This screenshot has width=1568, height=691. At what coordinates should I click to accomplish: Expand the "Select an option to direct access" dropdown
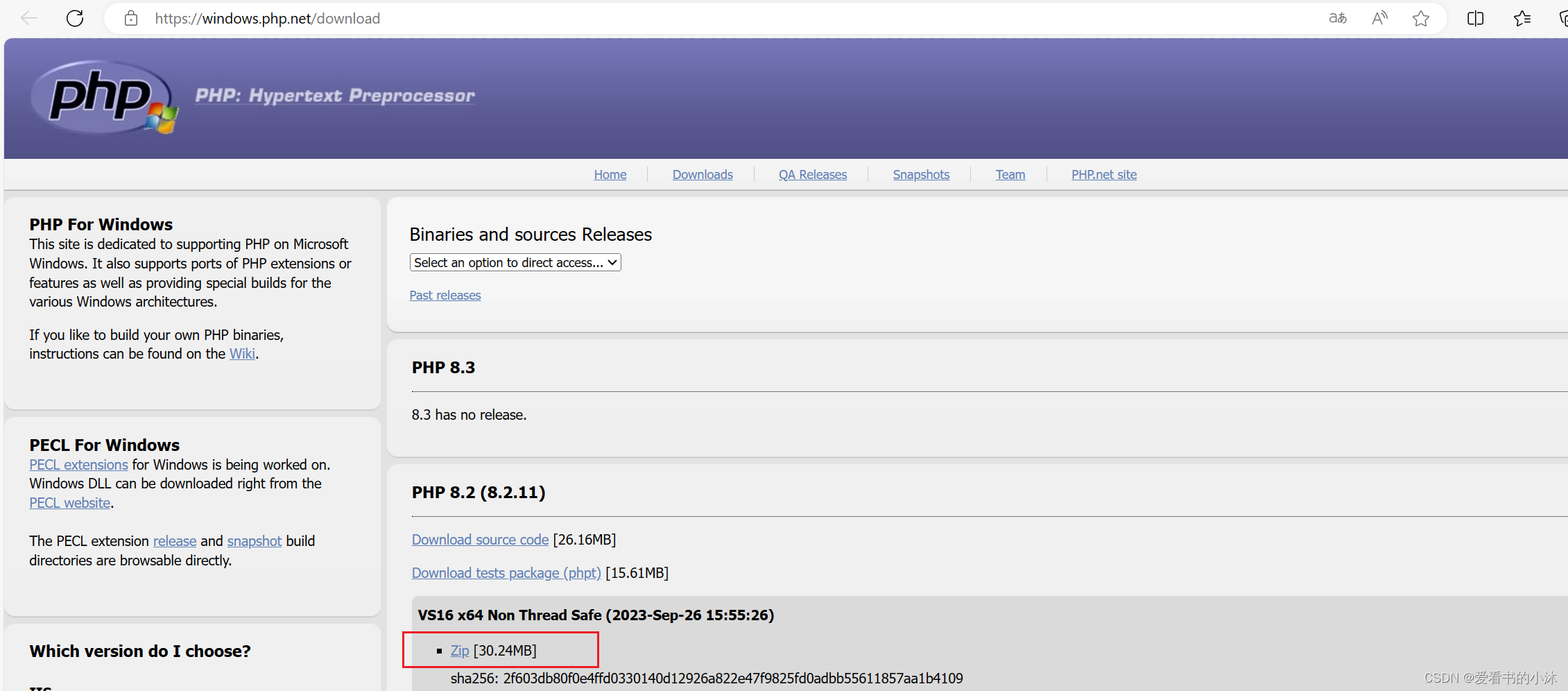click(515, 262)
